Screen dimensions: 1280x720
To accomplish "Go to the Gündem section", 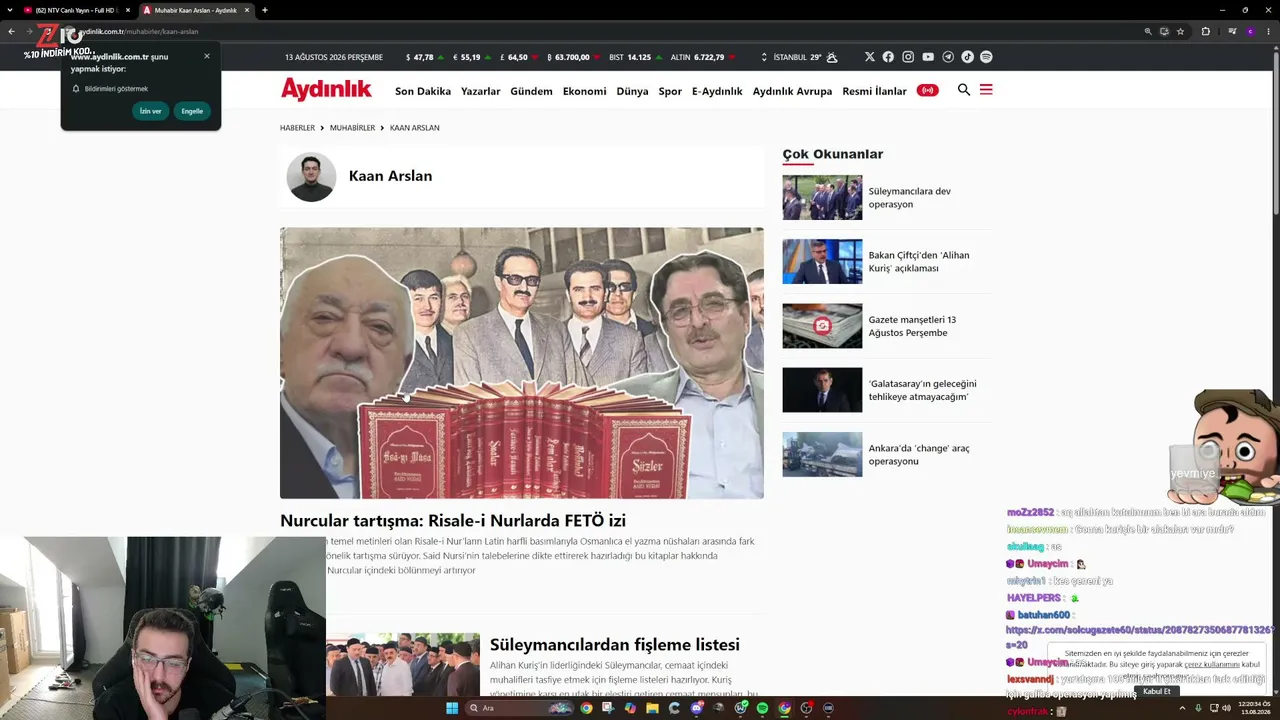I will pyautogui.click(x=531, y=91).
